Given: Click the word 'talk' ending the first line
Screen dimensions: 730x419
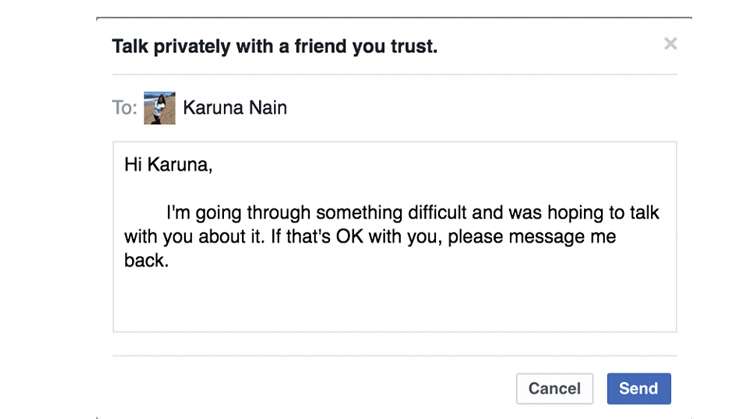Looking at the screenshot, I should [x=644, y=213].
